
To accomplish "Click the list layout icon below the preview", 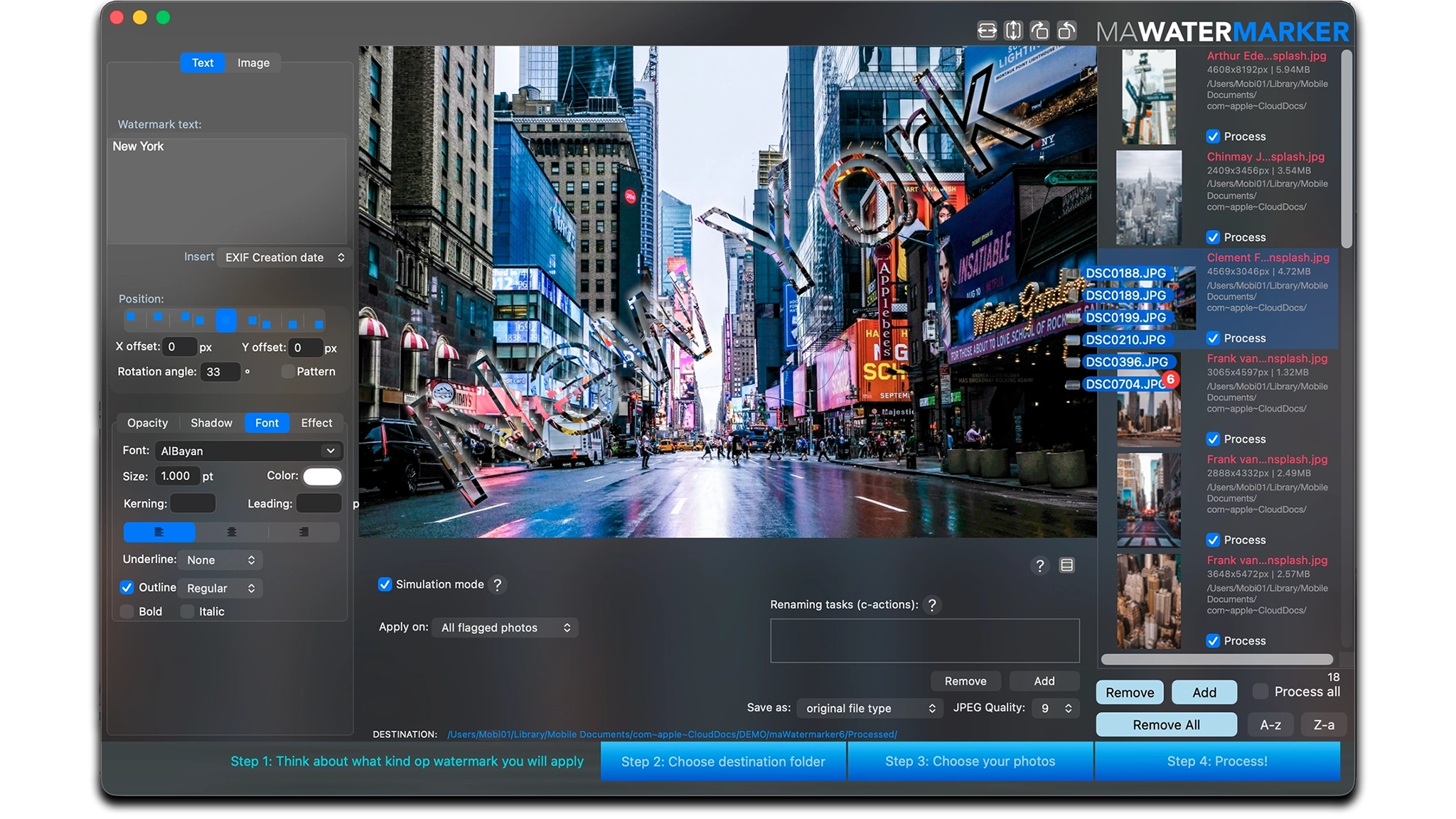I will (x=1066, y=565).
